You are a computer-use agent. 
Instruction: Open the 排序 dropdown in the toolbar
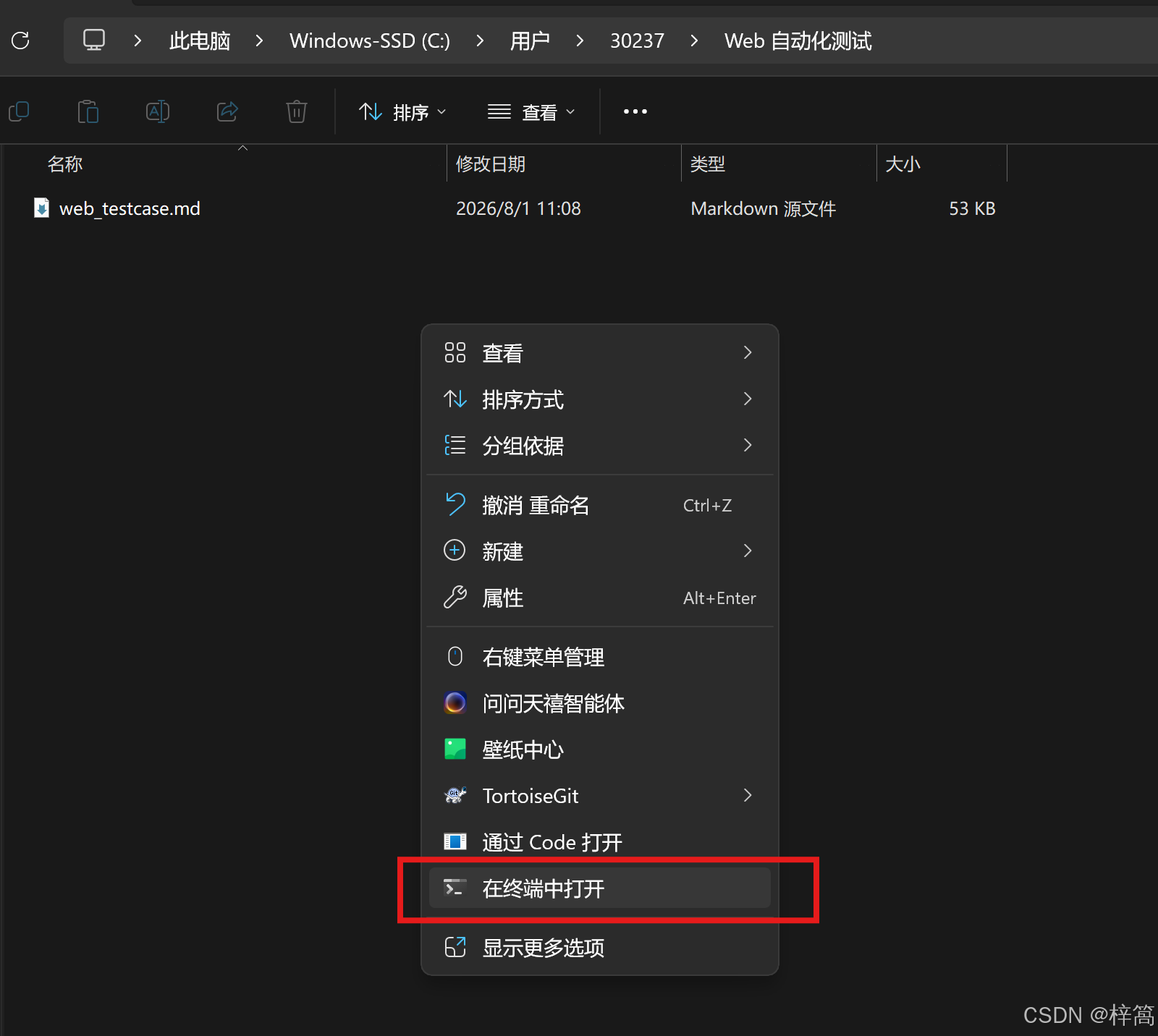tap(402, 112)
